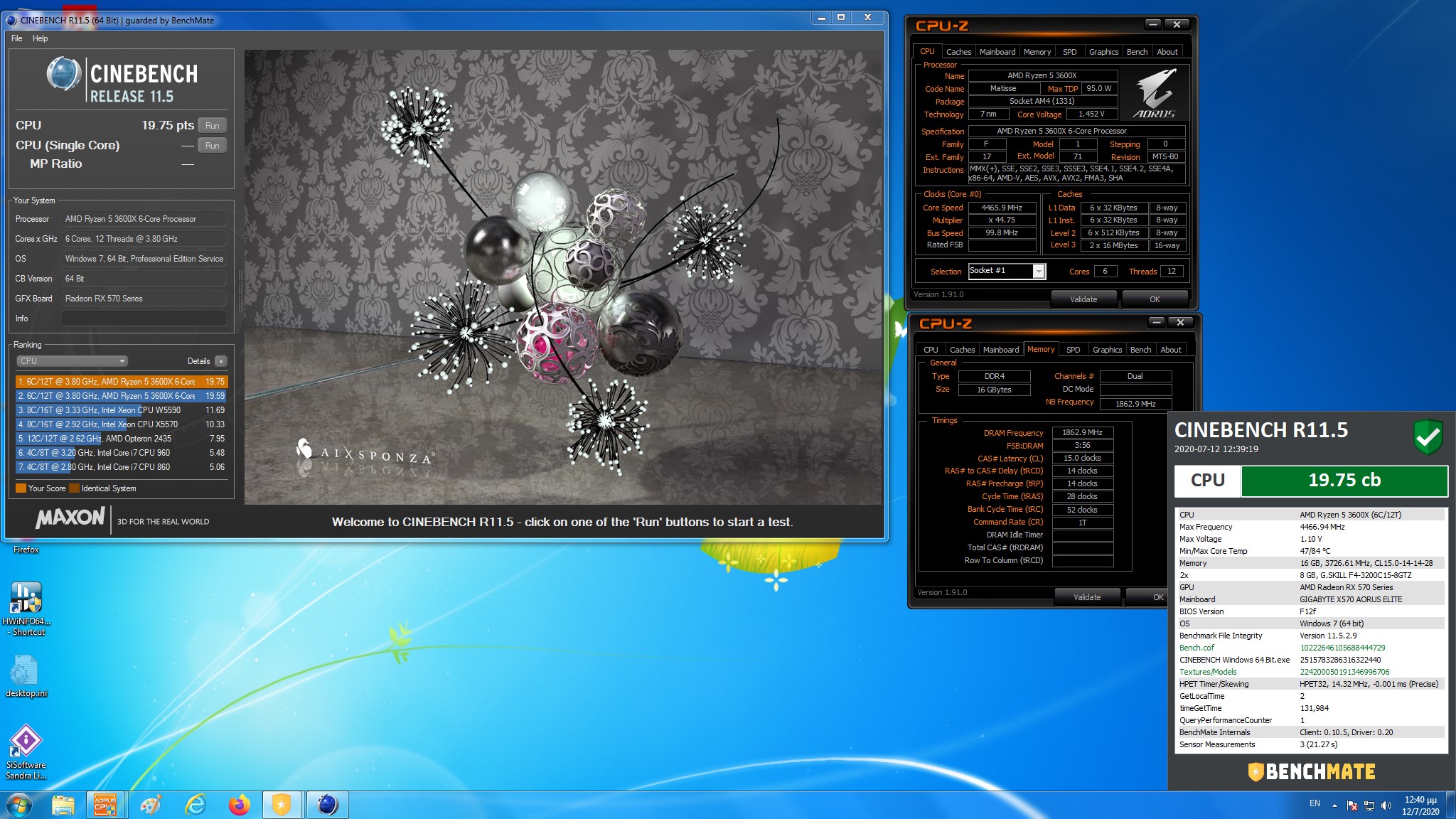Click the Cinebench globe logo
The height and width of the screenshot is (819, 1456).
click(64, 74)
